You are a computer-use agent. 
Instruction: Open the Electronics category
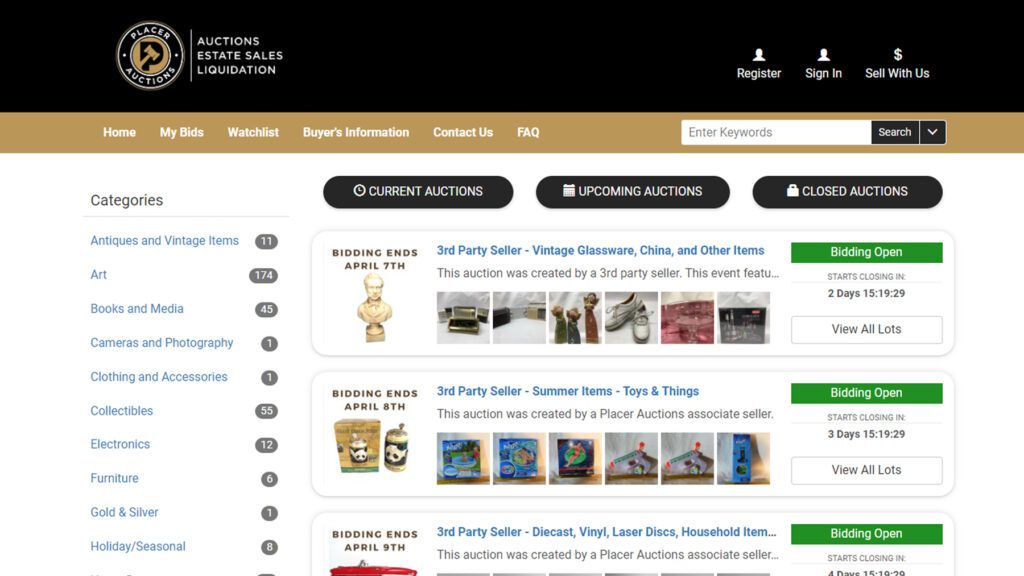(120, 444)
